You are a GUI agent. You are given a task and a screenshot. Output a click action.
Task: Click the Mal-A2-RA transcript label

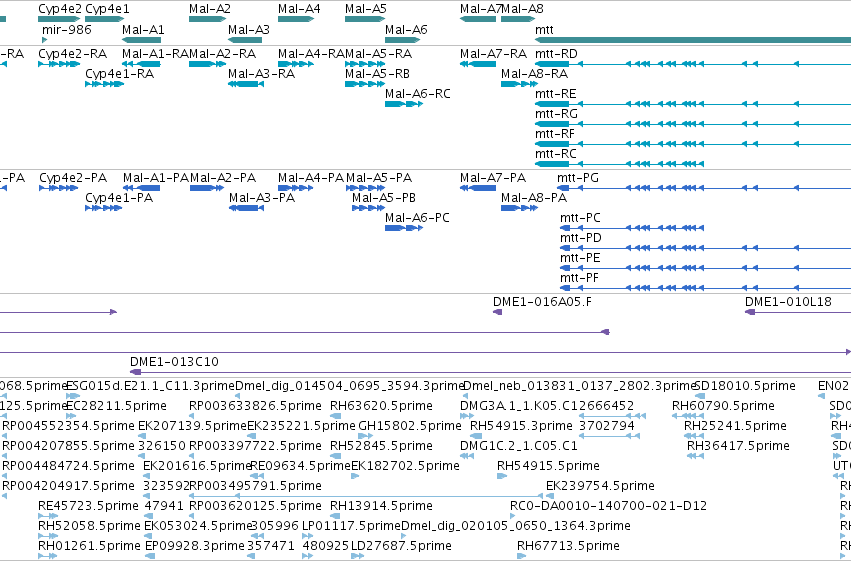coord(223,54)
